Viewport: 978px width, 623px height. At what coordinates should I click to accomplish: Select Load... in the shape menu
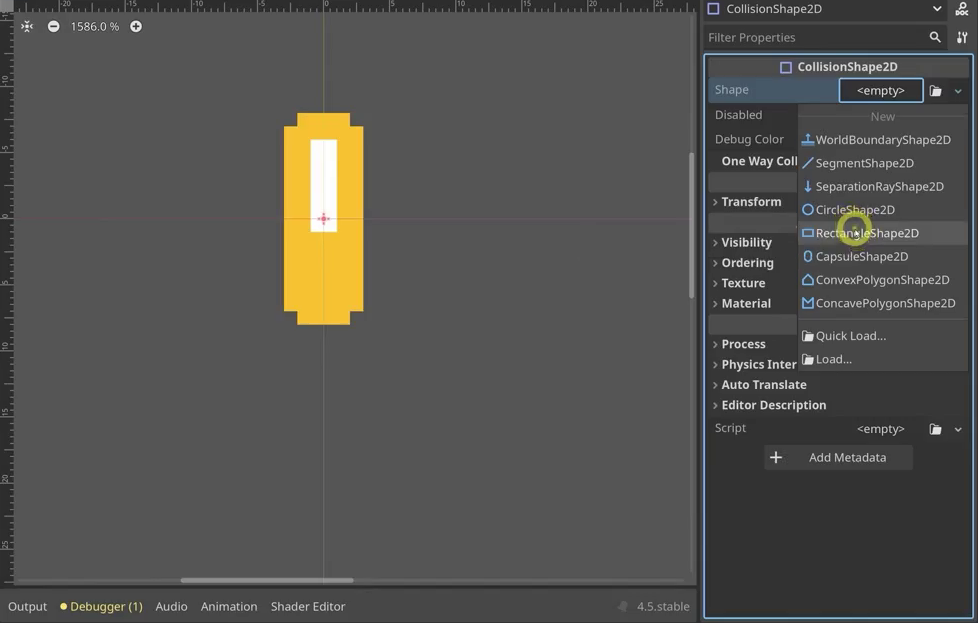coord(883,360)
